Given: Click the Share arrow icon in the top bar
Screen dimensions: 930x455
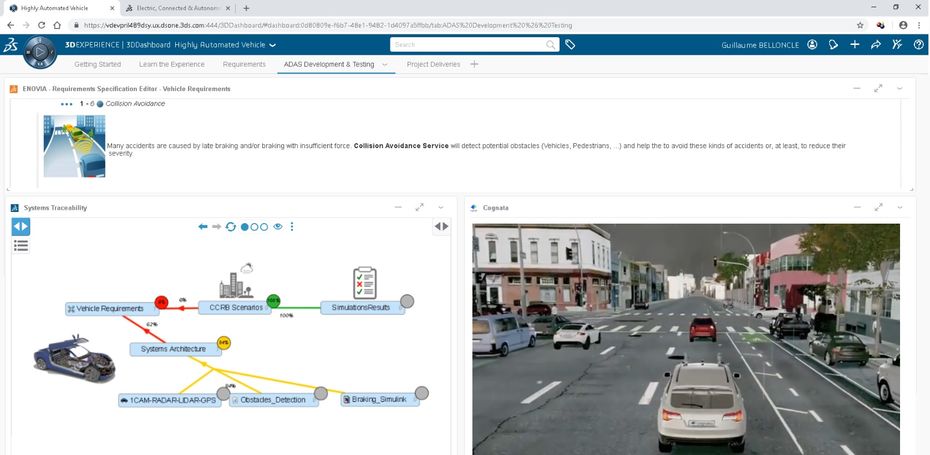Looking at the screenshot, I should [876, 45].
